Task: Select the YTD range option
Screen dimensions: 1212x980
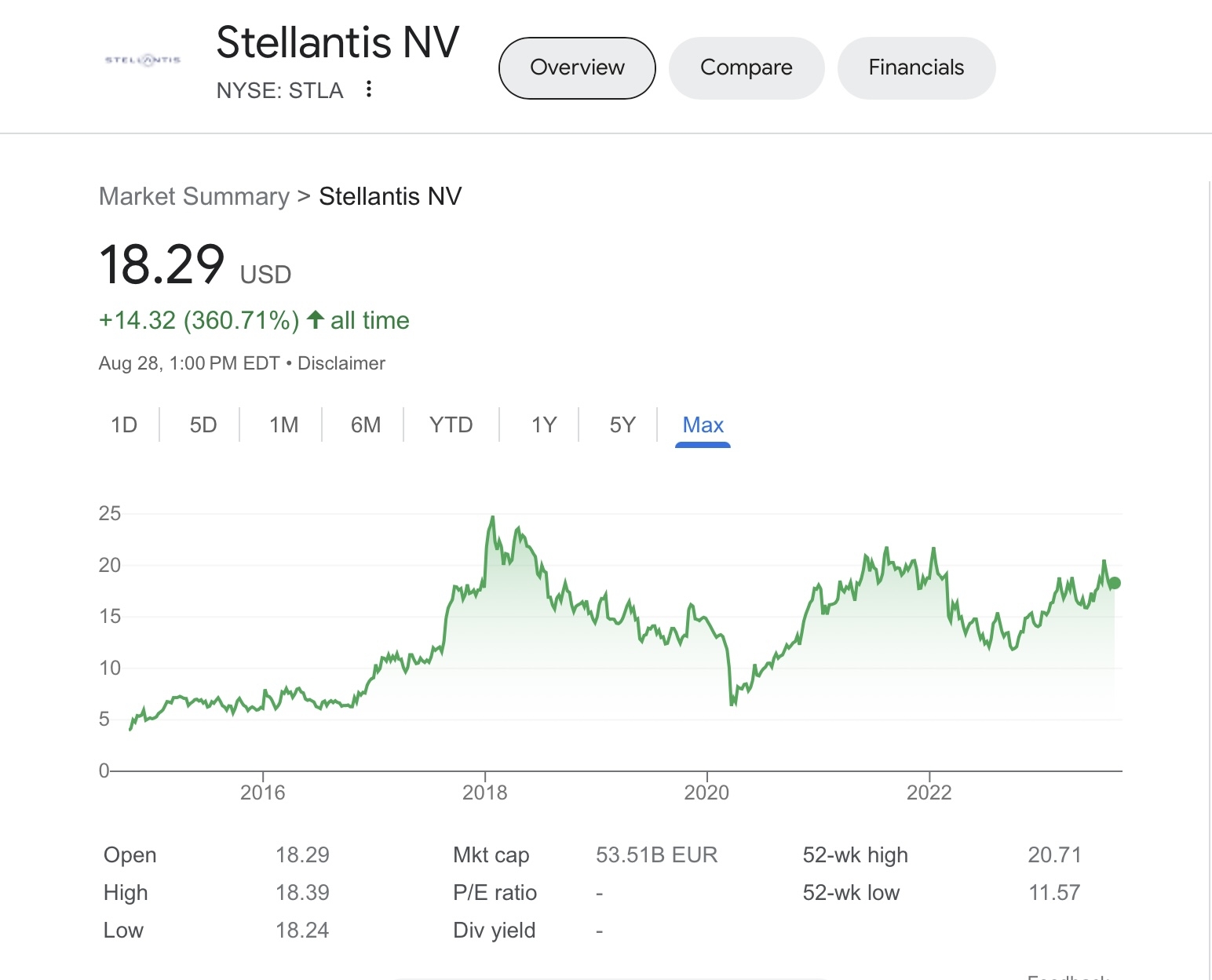Action: point(451,425)
